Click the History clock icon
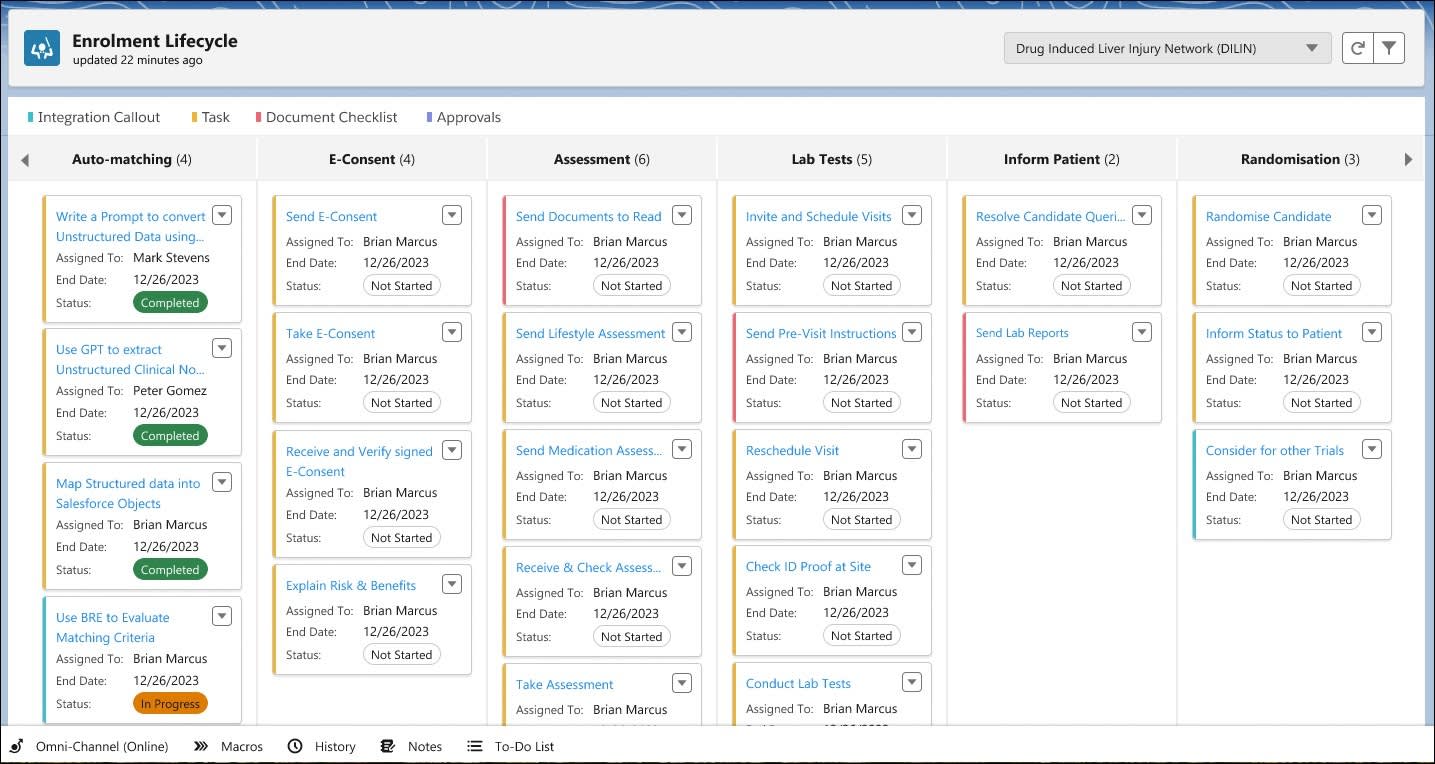This screenshot has width=1435, height=764. point(294,746)
